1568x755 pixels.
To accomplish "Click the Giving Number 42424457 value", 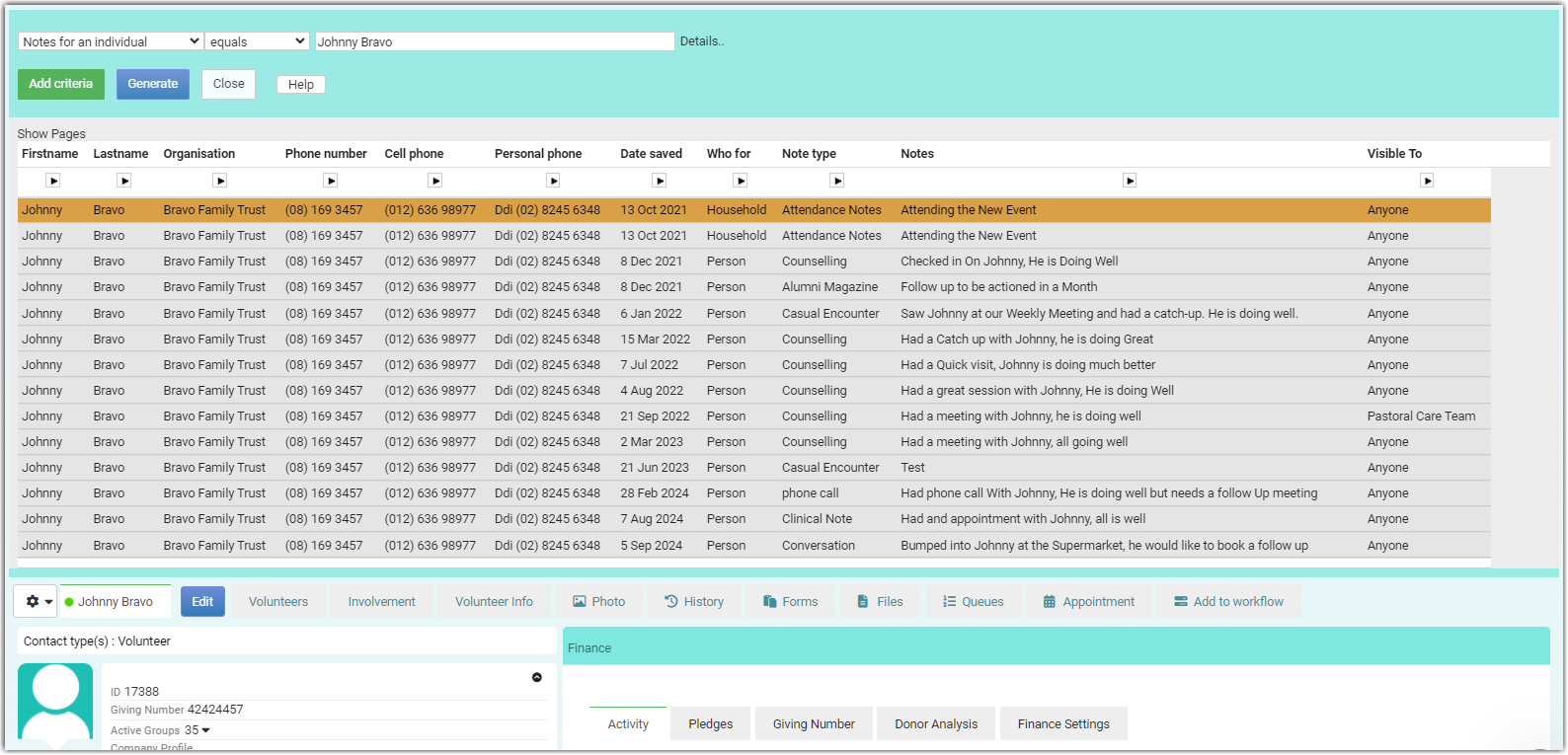I will (215, 710).
